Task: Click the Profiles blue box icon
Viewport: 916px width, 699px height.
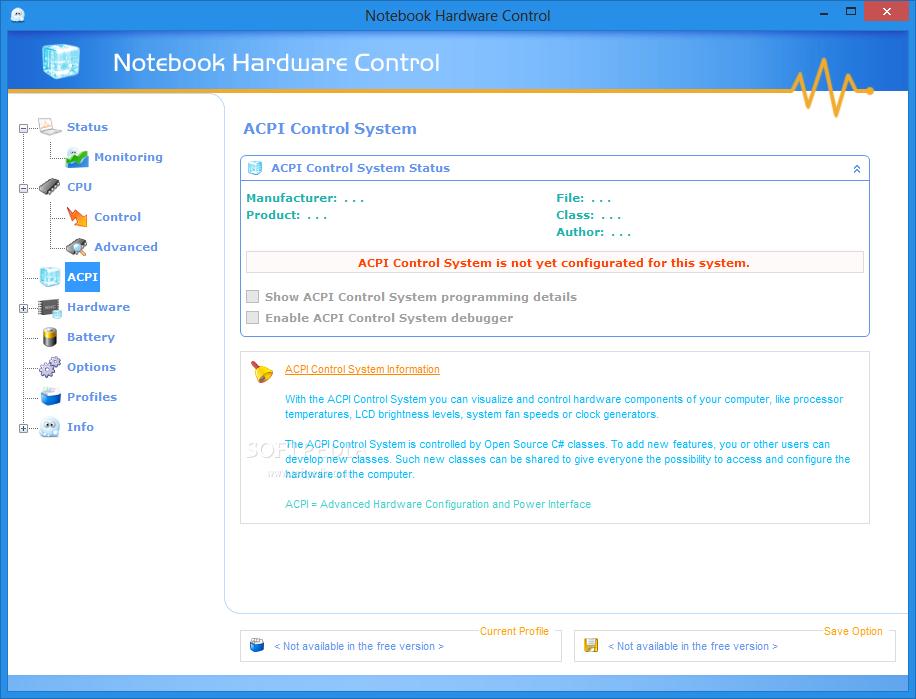Action: point(51,397)
